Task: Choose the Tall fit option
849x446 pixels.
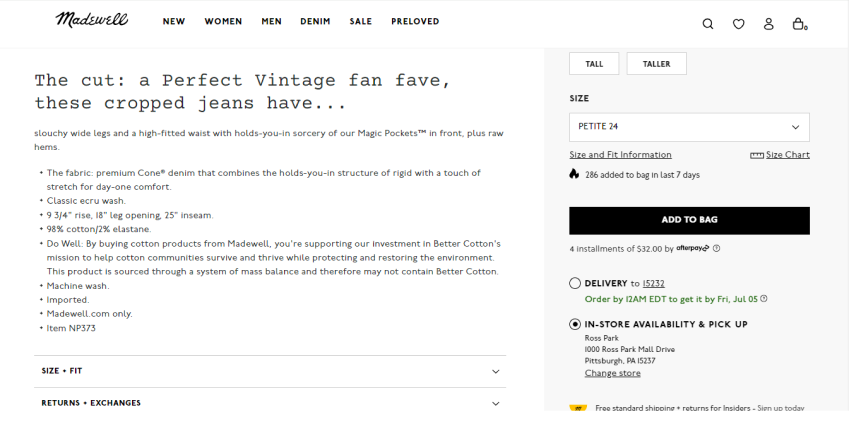Action: 594,64
